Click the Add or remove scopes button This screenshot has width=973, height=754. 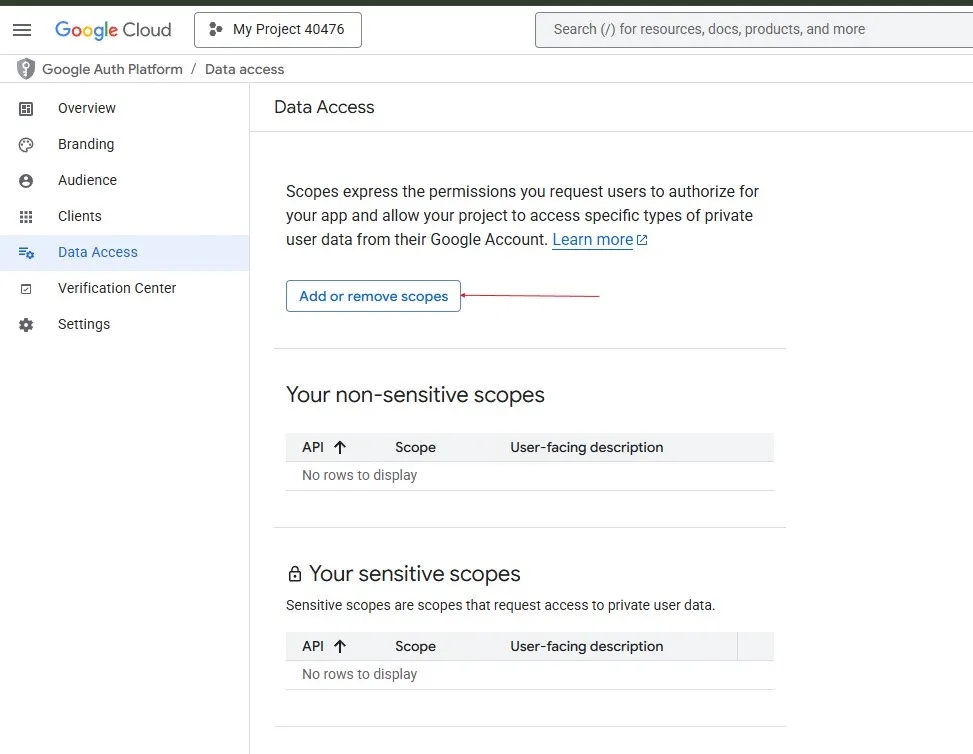373,296
